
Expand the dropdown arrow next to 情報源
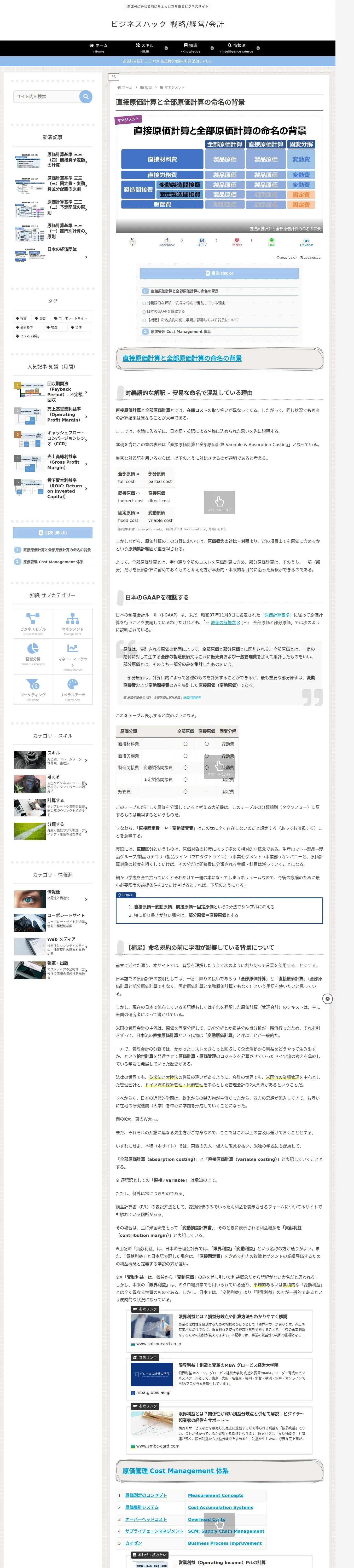tap(258, 48)
